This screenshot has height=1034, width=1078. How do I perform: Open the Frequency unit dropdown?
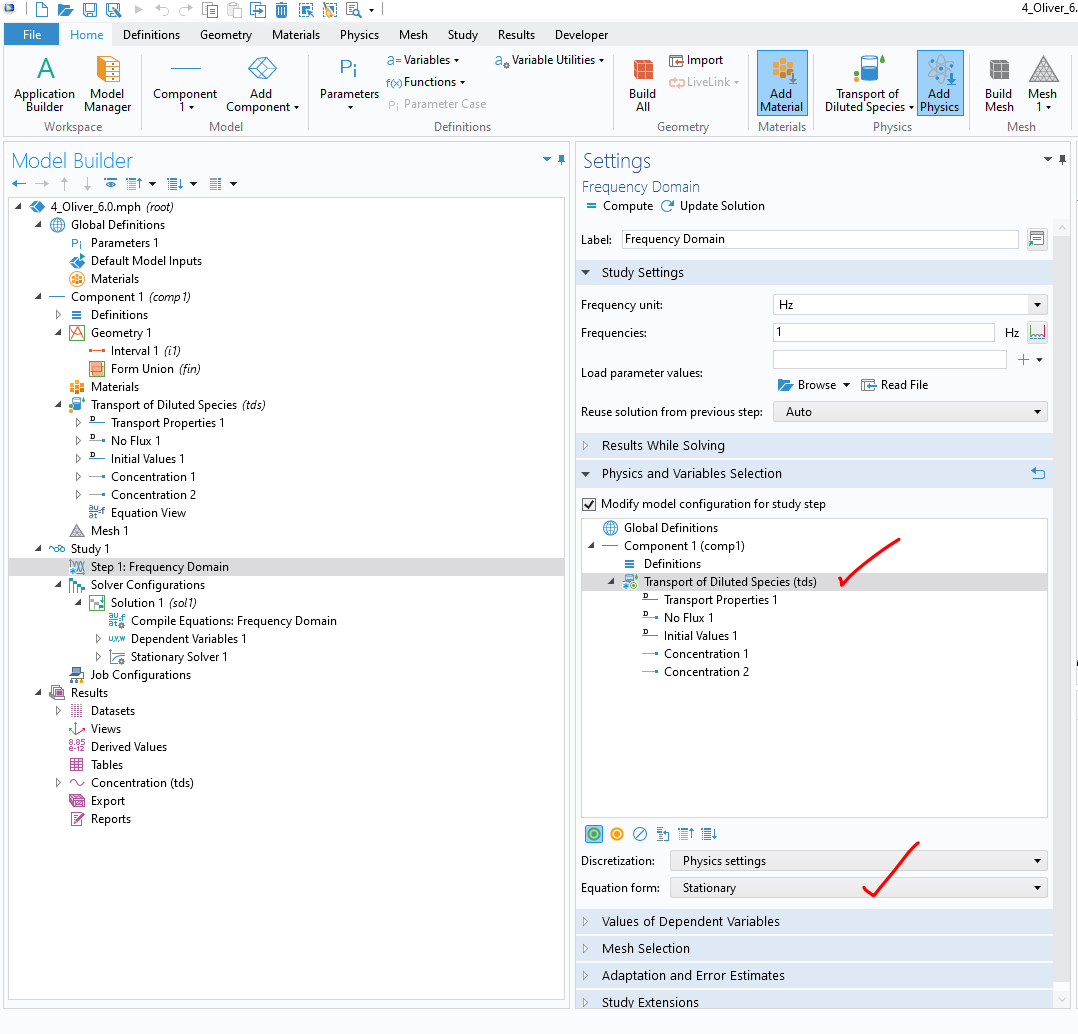point(909,305)
